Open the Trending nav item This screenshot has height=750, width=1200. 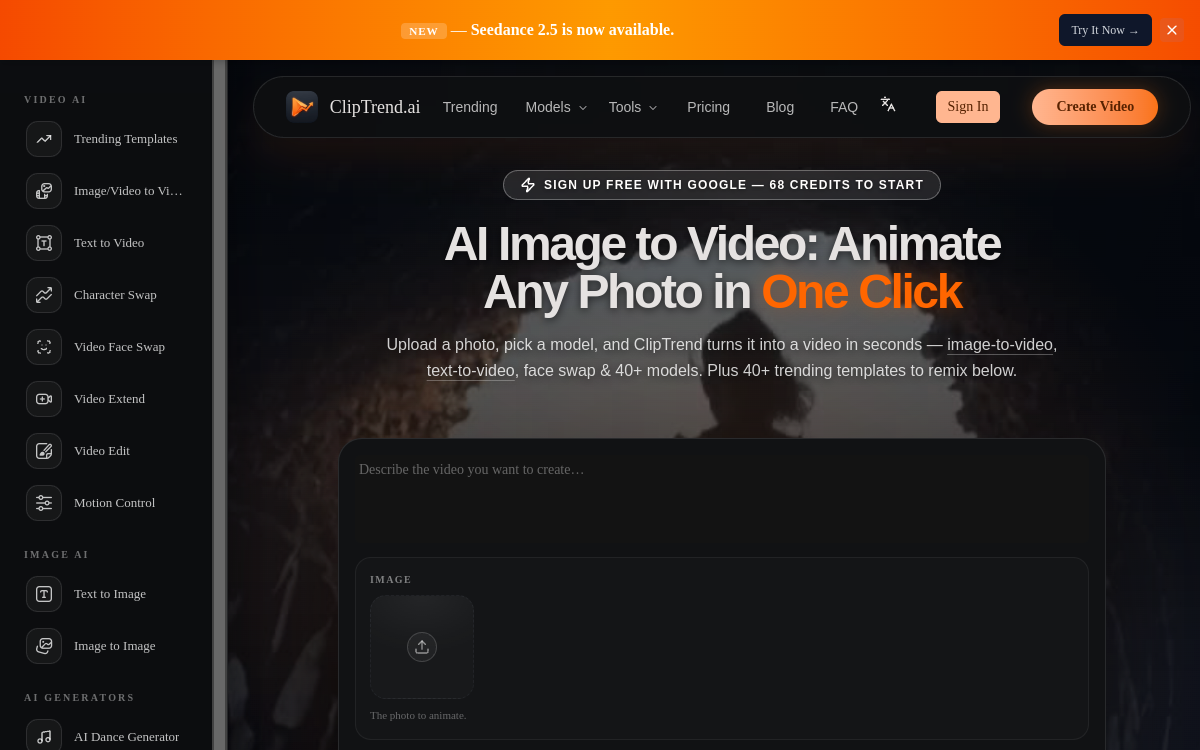point(470,107)
